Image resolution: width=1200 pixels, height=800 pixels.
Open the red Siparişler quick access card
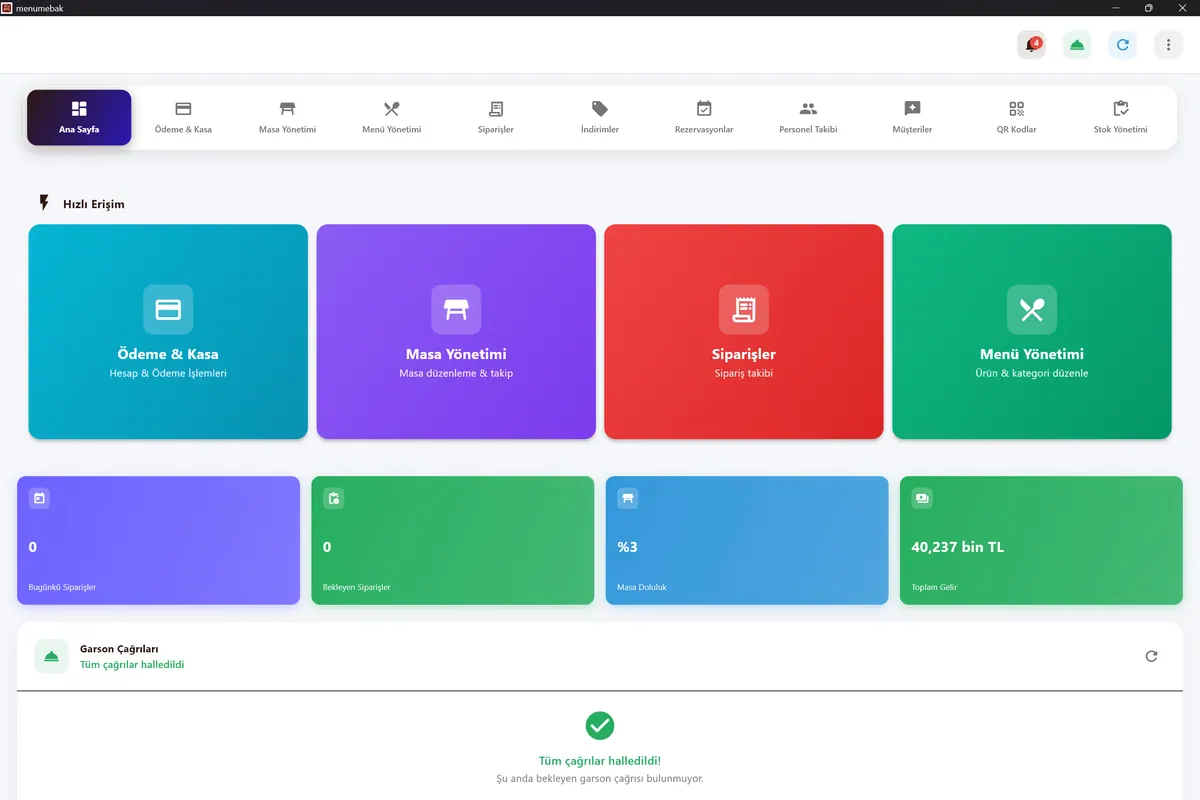coord(744,332)
